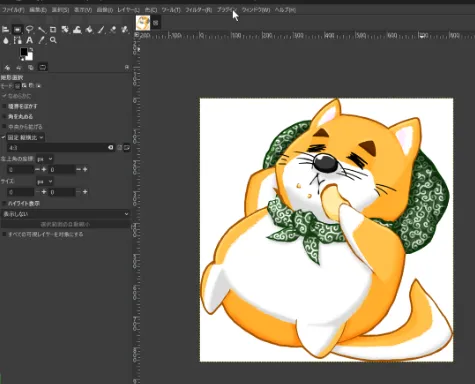Viewport: 475px width, 384px height.
Task: Select the Fuzzy Select wand tool
Action: (41, 30)
